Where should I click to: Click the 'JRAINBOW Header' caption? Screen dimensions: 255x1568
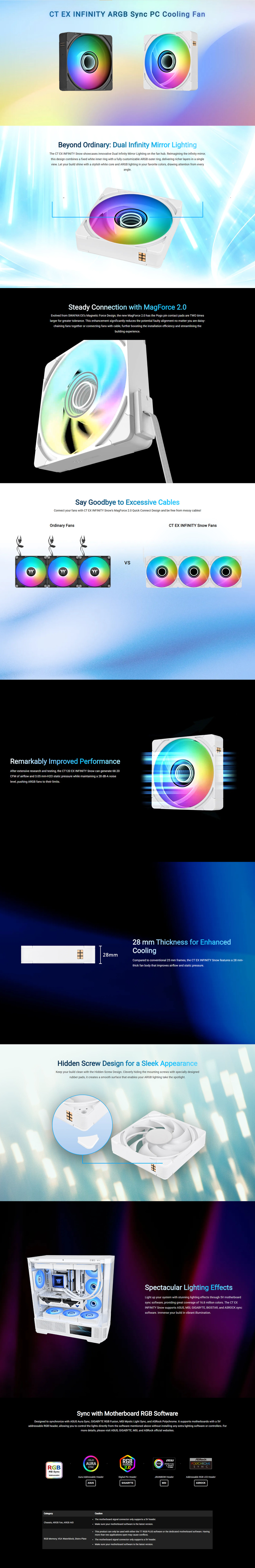tap(164, 1477)
